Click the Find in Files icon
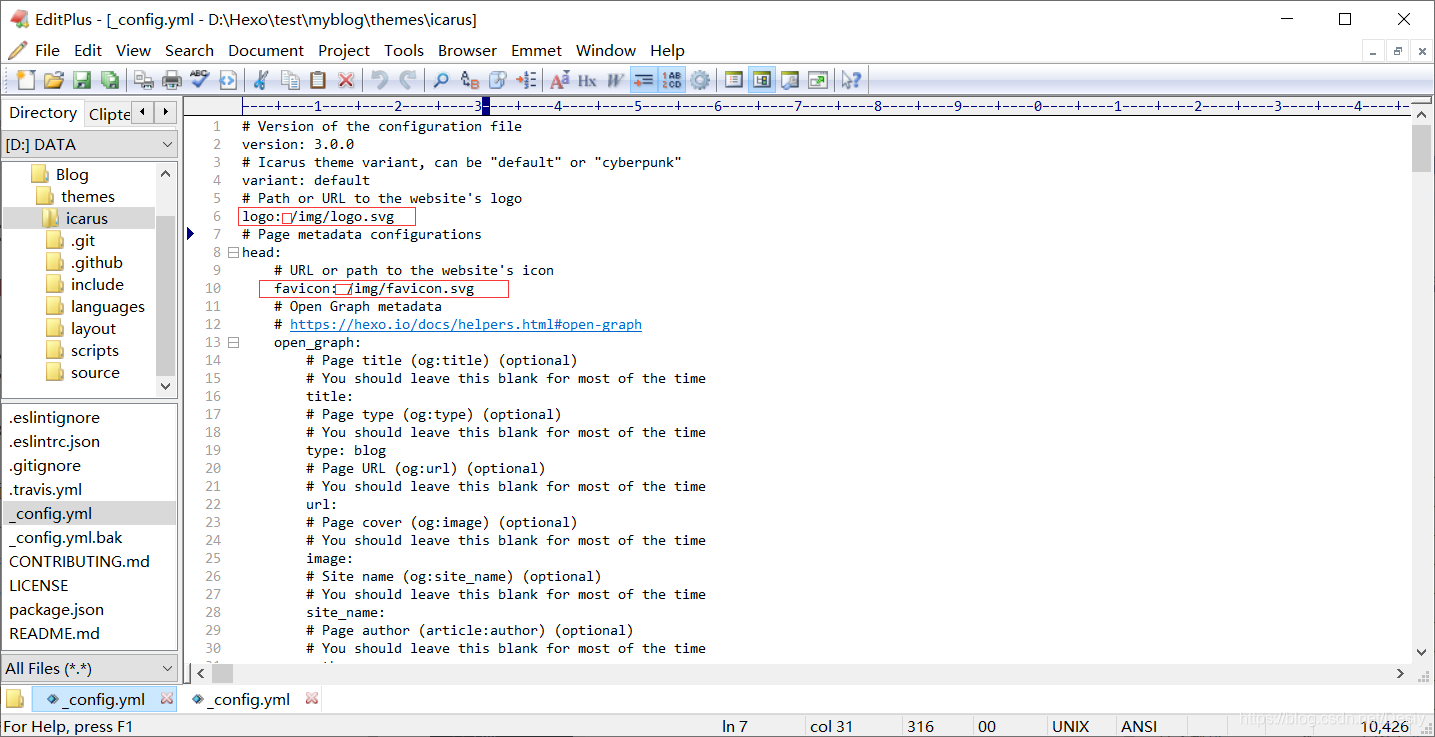Image resolution: width=1435 pixels, height=737 pixels. (x=497, y=80)
